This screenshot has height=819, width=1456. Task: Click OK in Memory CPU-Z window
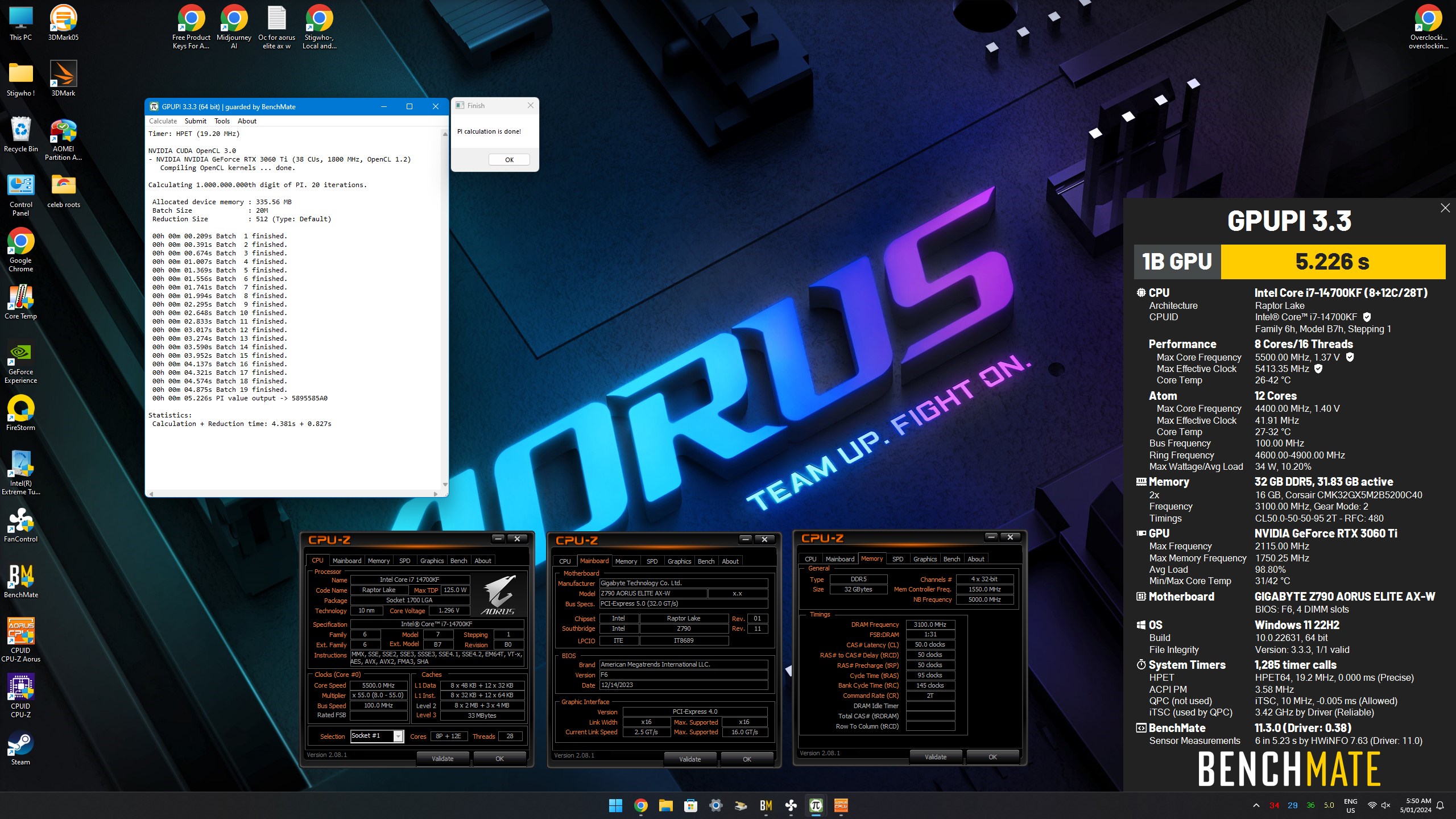992,757
